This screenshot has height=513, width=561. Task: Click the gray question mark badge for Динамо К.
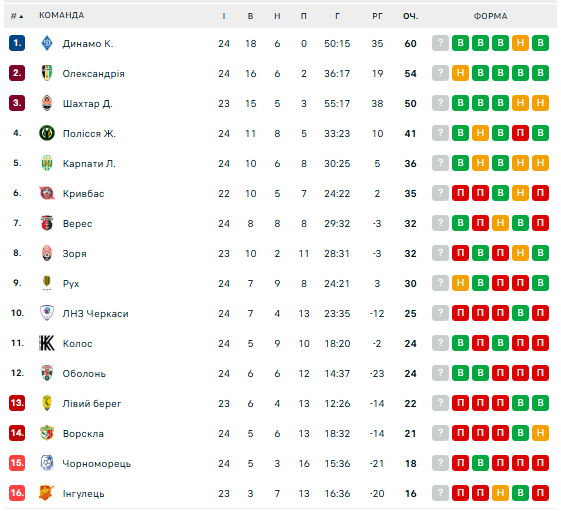click(440, 43)
